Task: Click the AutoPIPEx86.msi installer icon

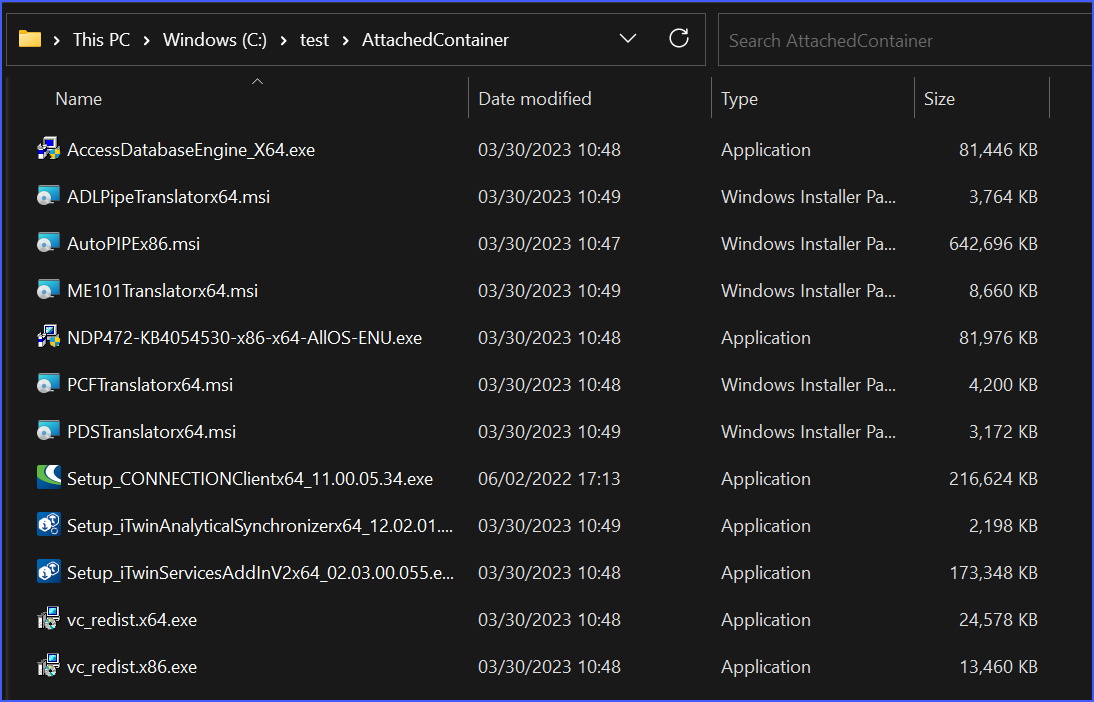Action: (48, 244)
